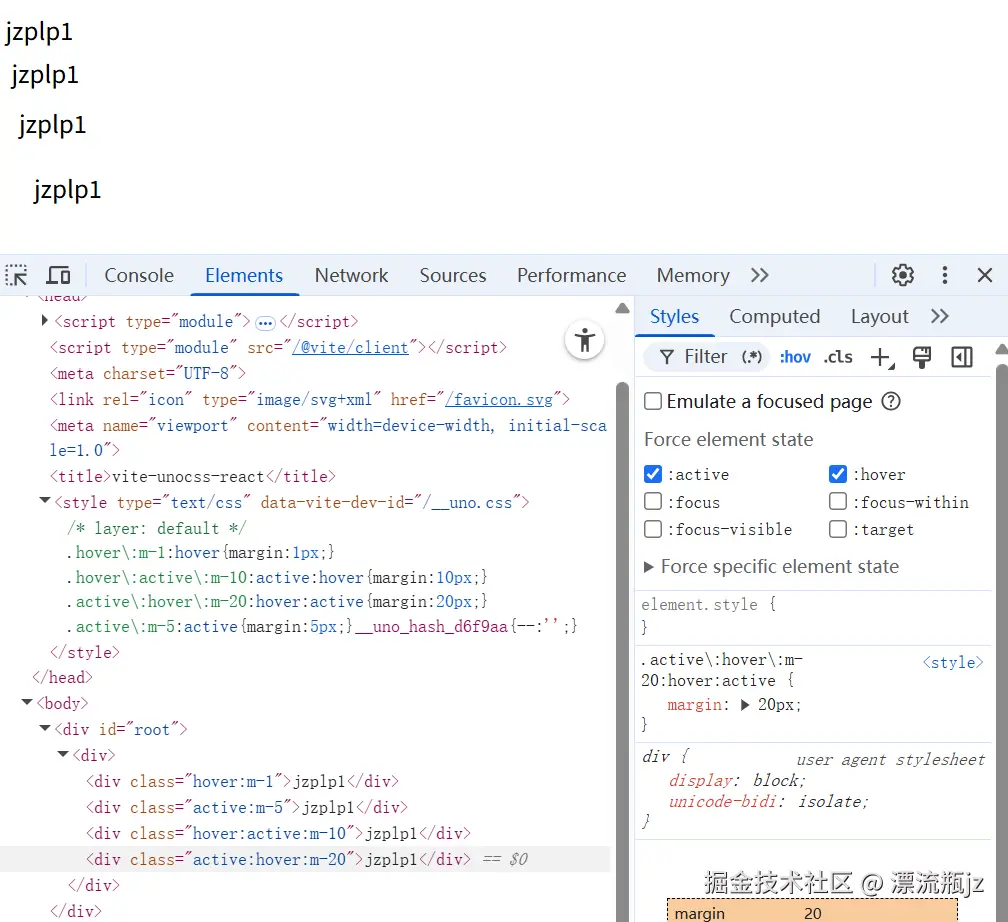
Task: Click the accessibility tree toggle button
Action: click(584, 339)
